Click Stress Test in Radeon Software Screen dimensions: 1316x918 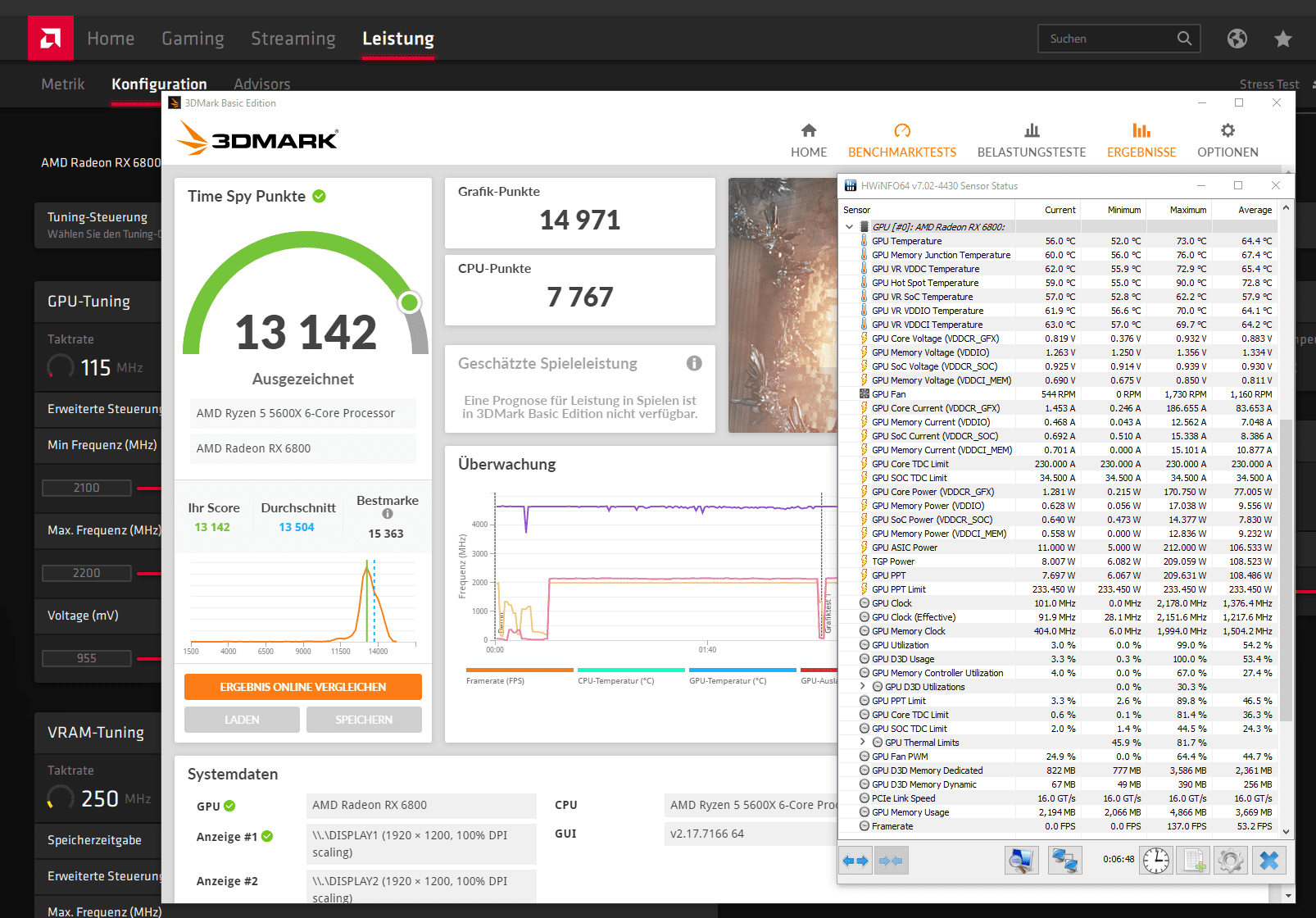(1269, 84)
